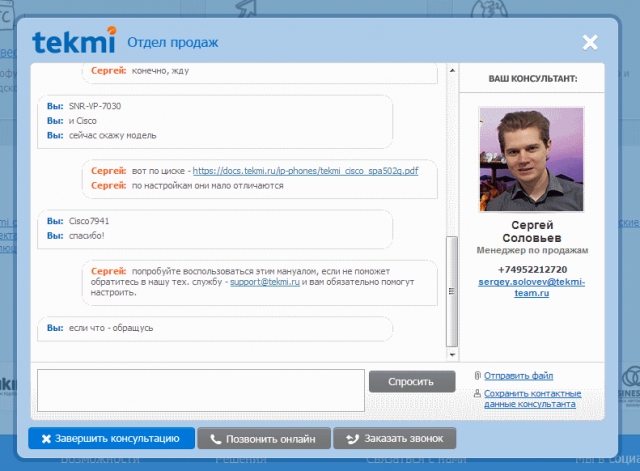This screenshot has height=471, width=640.
Task: Click the 'Отдел продаж' header title
Action: [173, 42]
